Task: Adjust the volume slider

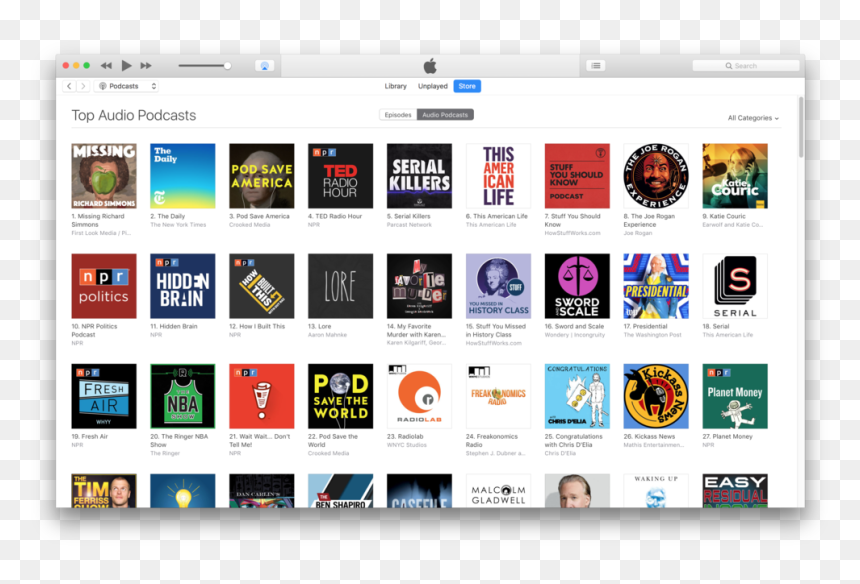Action: pos(204,66)
